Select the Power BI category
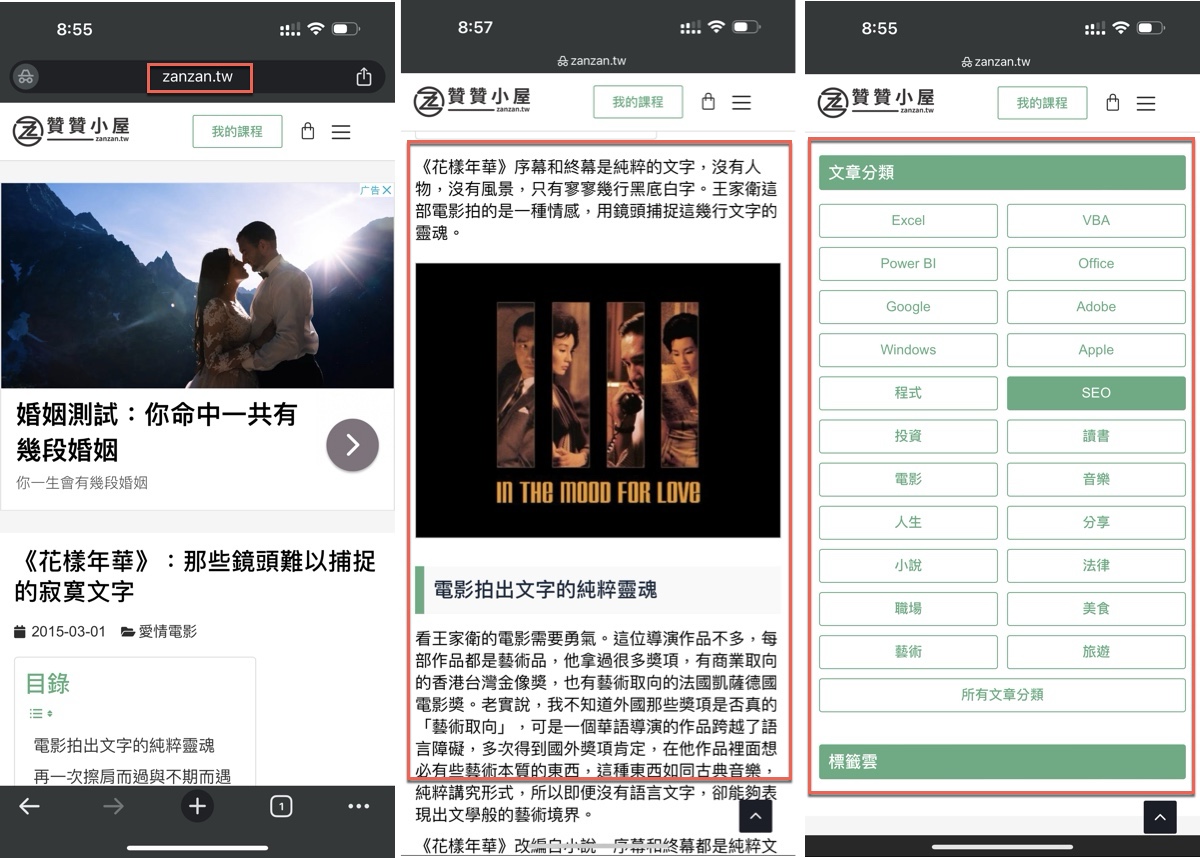This screenshot has width=1200, height=858. pyautogui.click(x=908, y=264)
